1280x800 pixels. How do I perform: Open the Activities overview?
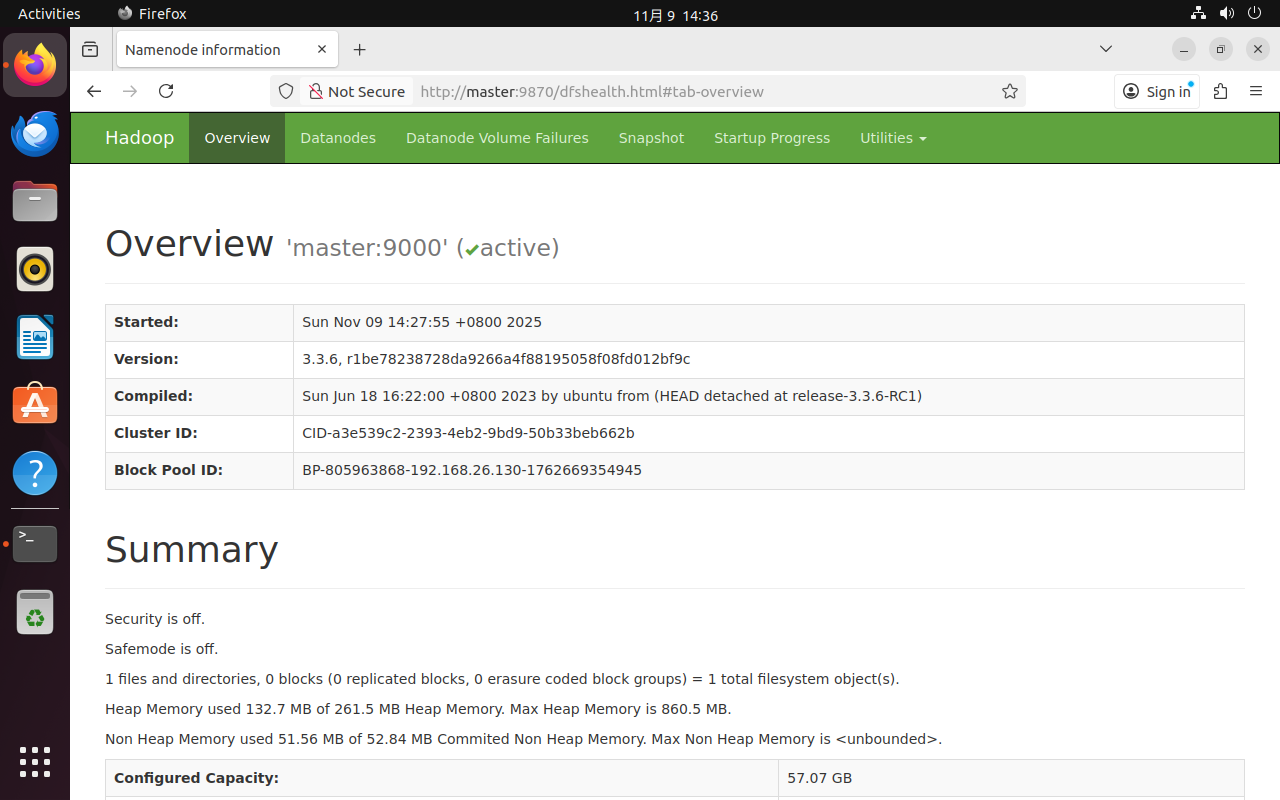click(49, 14)
